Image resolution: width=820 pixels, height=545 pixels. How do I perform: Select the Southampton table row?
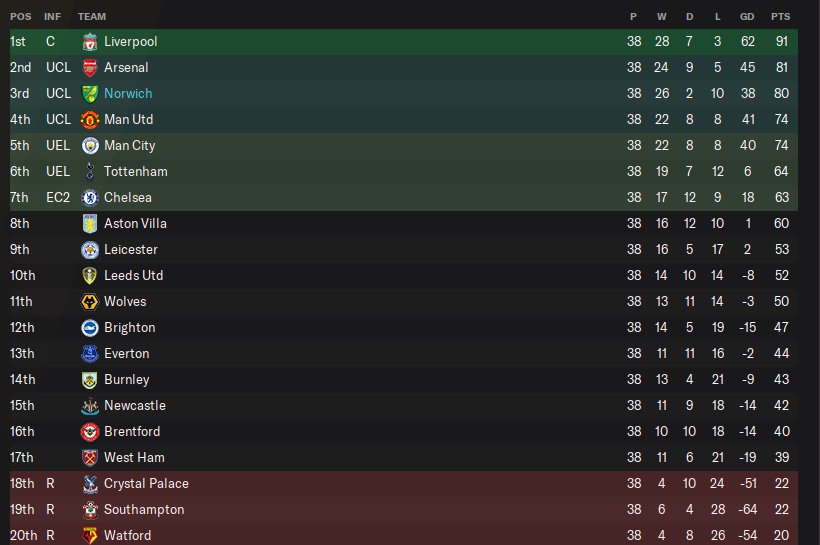click(x=400, y=510)
